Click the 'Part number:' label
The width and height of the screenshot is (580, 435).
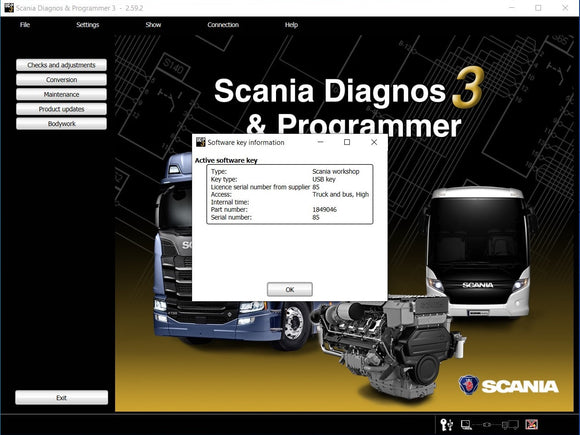point(229,209)
